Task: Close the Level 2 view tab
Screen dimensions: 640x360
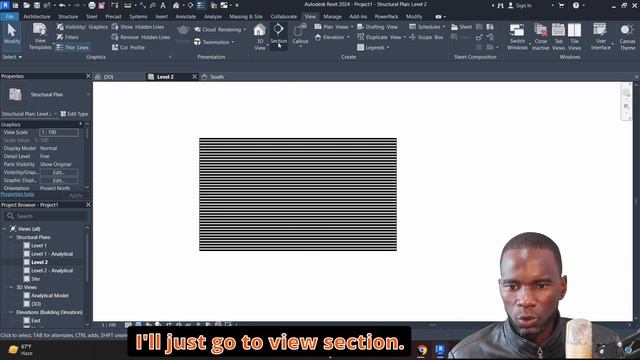Action: point(194,77)
